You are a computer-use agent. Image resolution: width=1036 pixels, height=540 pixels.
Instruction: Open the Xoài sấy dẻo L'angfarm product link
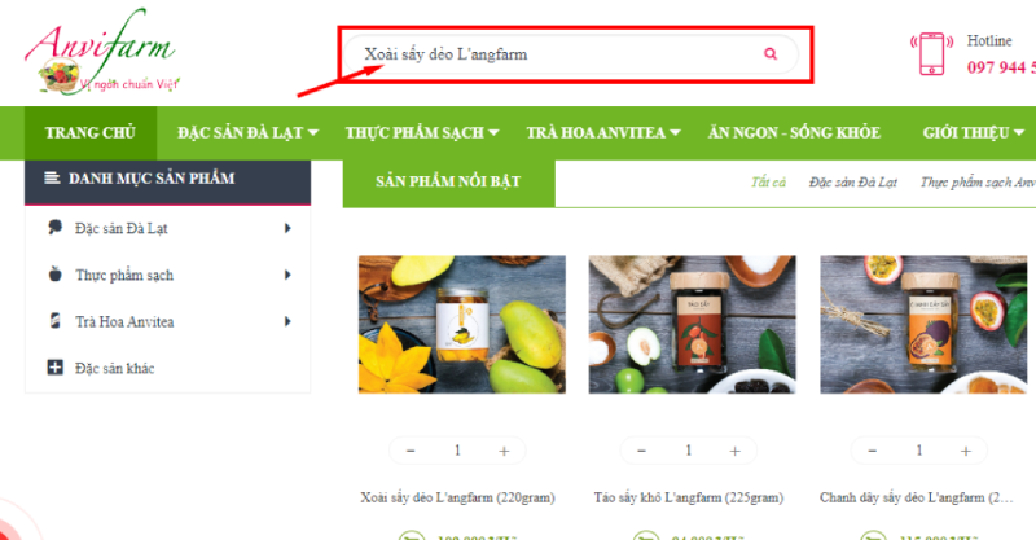tap(457, 497)
